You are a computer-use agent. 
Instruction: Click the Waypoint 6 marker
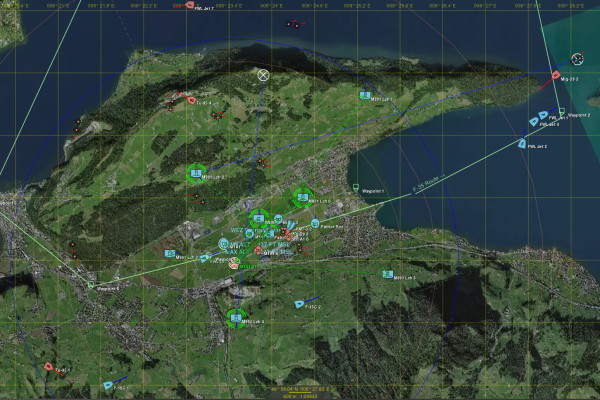pyautogui.click(x=91, y=285)
